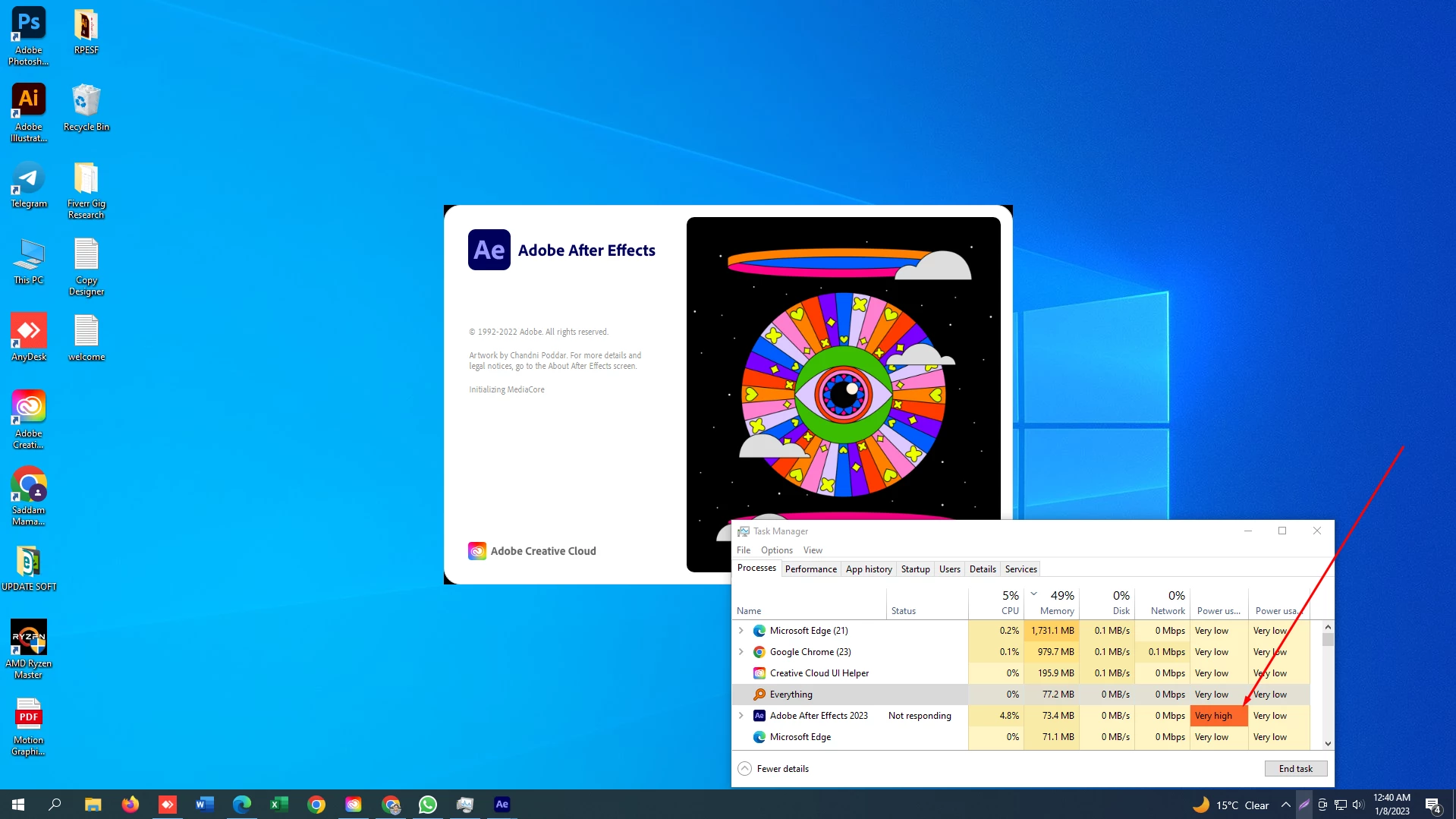The height and width of the screenshot is (819, 1456).
Task: Launch Firefox from the taskbar
Action: click(130, 805)
